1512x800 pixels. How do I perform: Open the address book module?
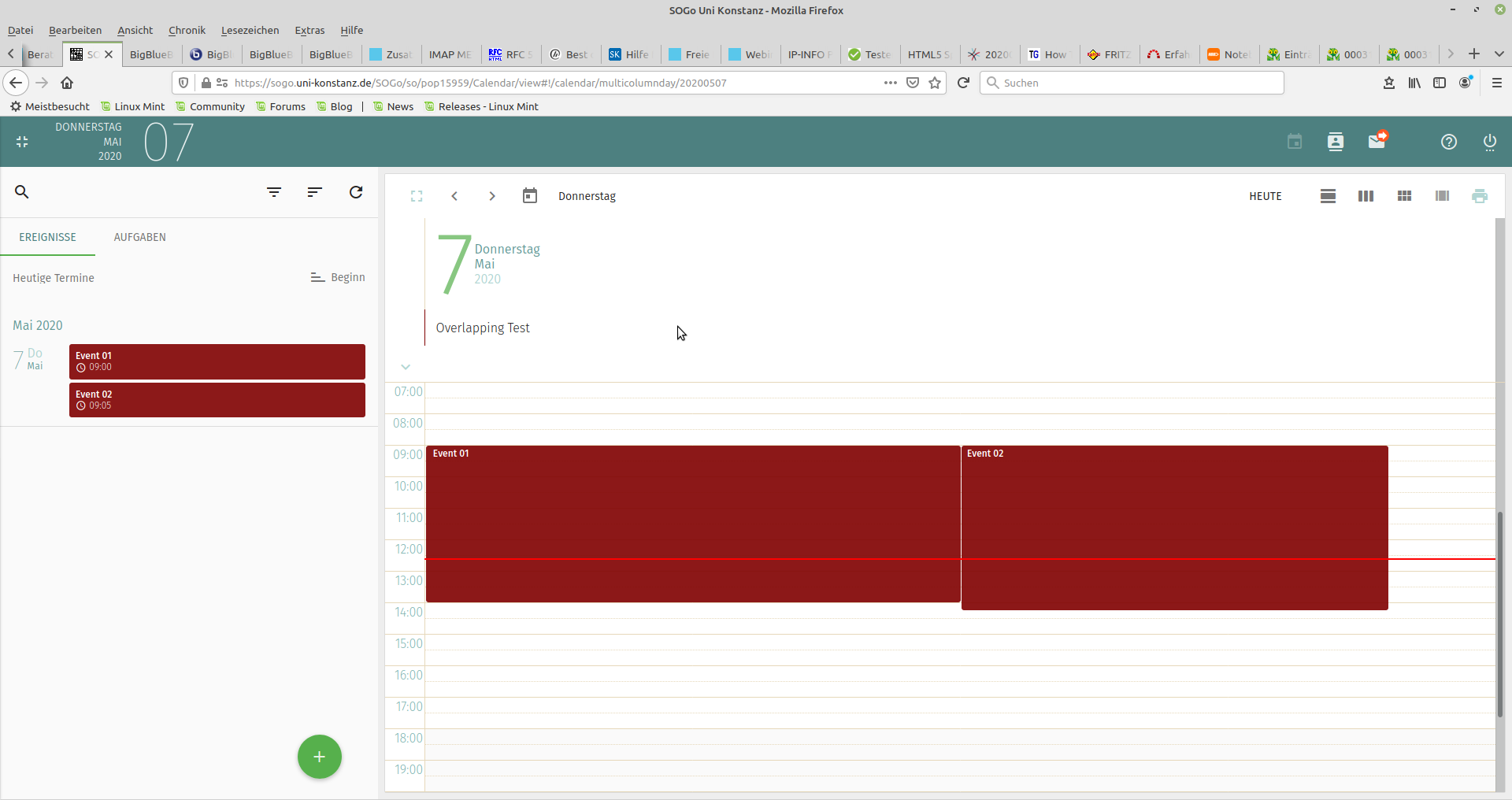point(1335,142)
